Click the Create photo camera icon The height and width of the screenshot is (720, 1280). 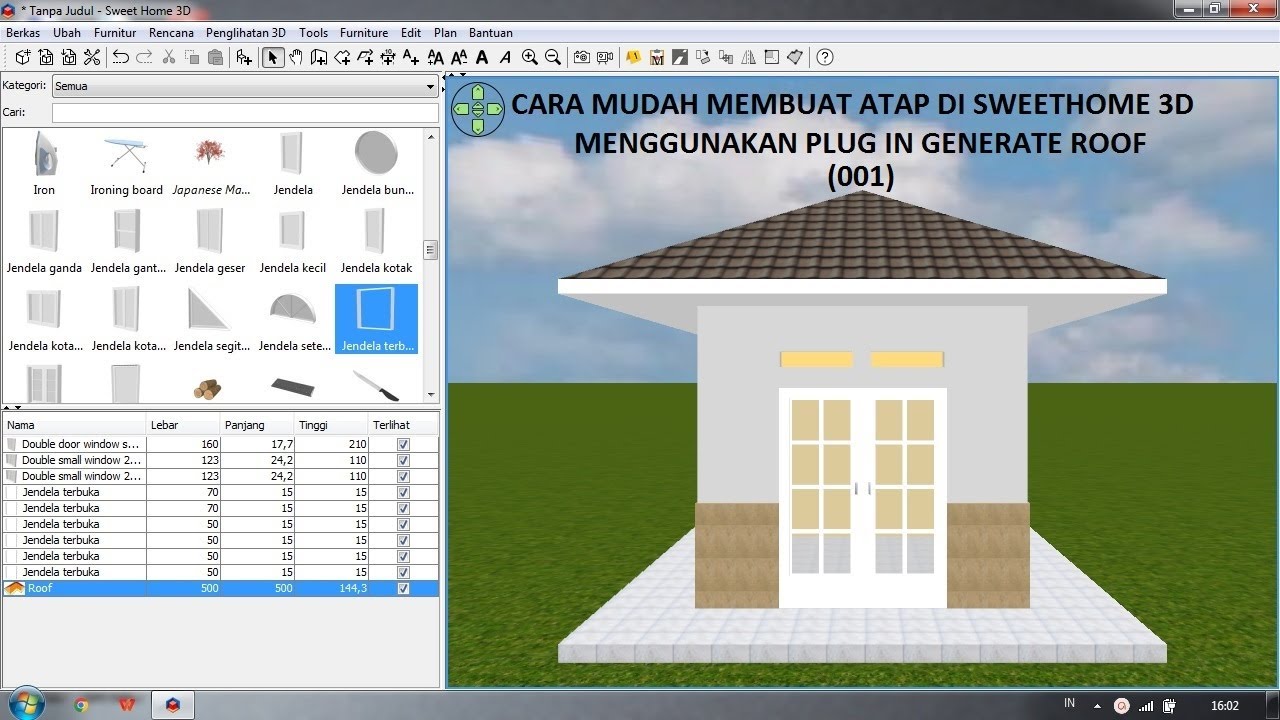pos(581,57)
